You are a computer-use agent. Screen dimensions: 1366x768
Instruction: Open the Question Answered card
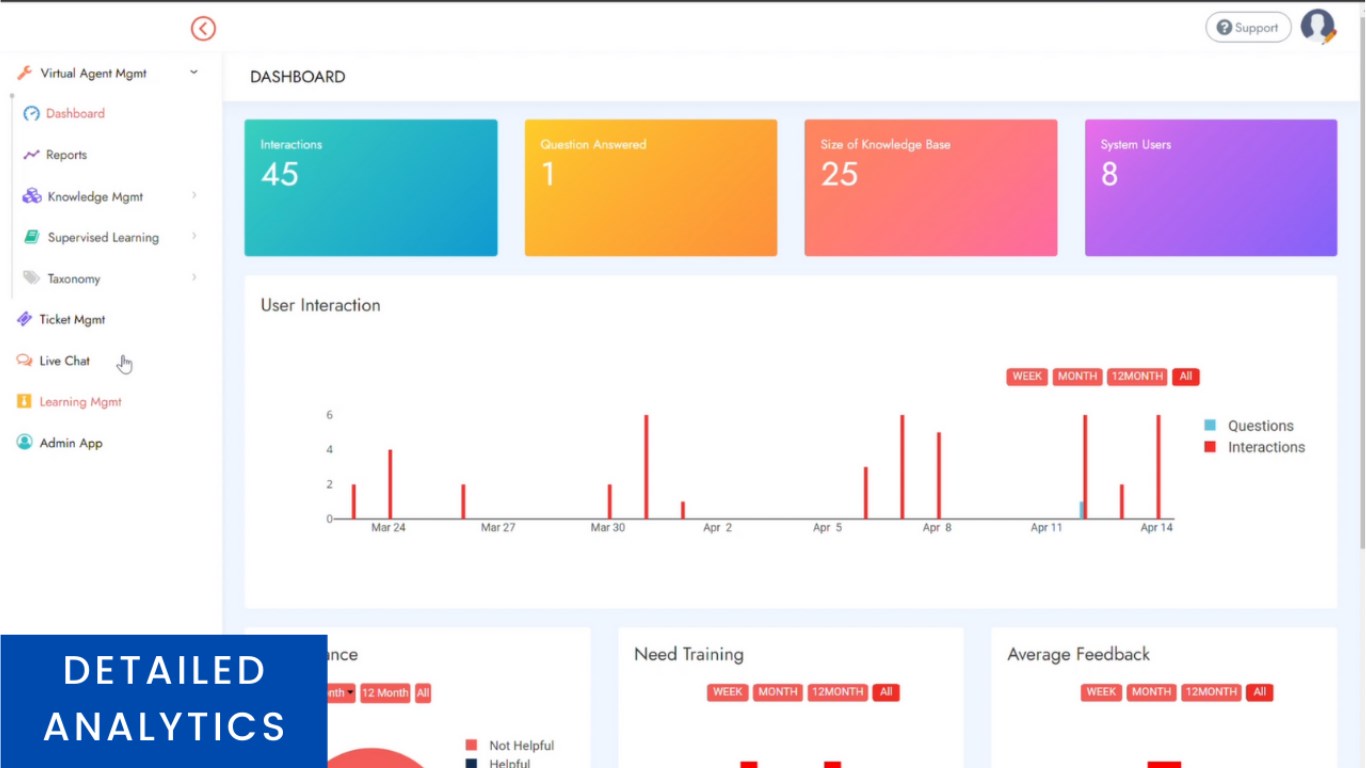point(651,188)
